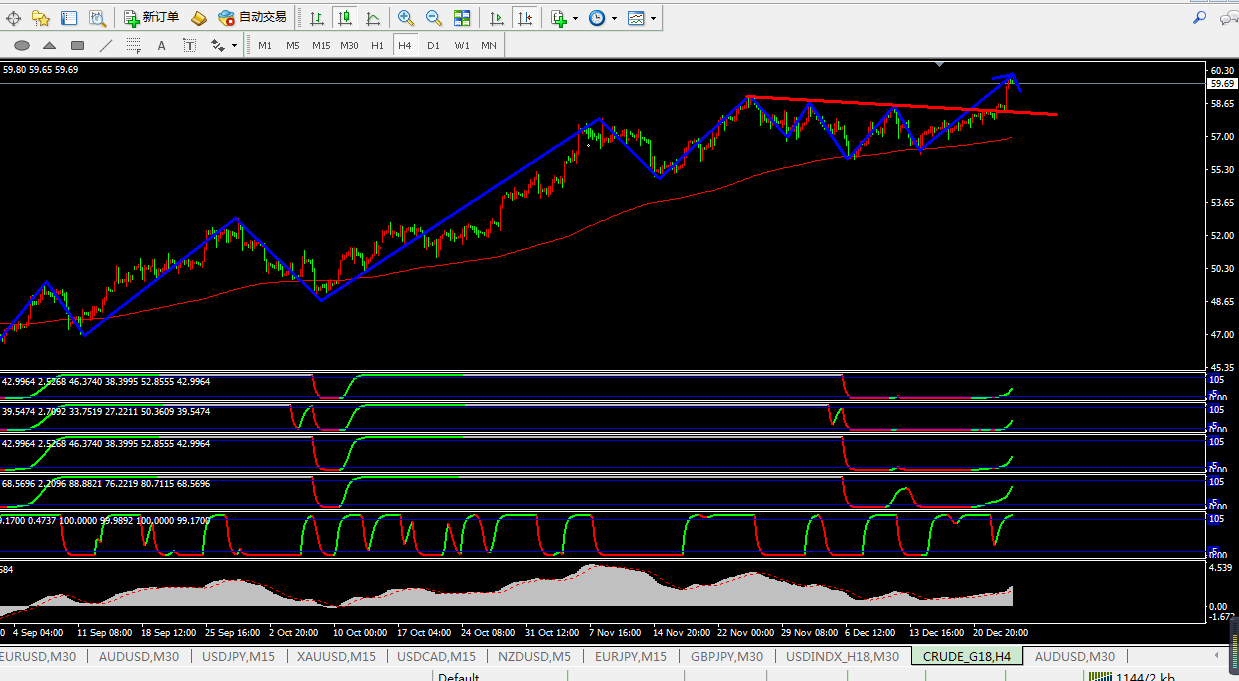The width and height of the screenshot is (1239, 681).
Task: Click the chart shift triangle marker
Action: 940,64
